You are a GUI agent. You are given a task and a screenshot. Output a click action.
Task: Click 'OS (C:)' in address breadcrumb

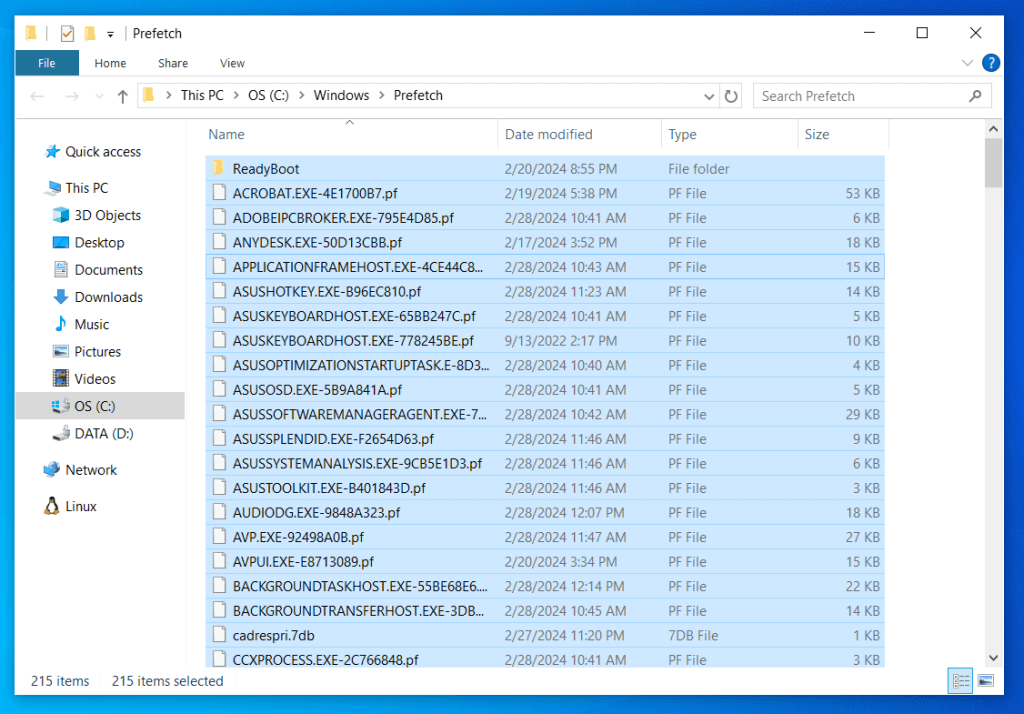click(x=268, y=95)
